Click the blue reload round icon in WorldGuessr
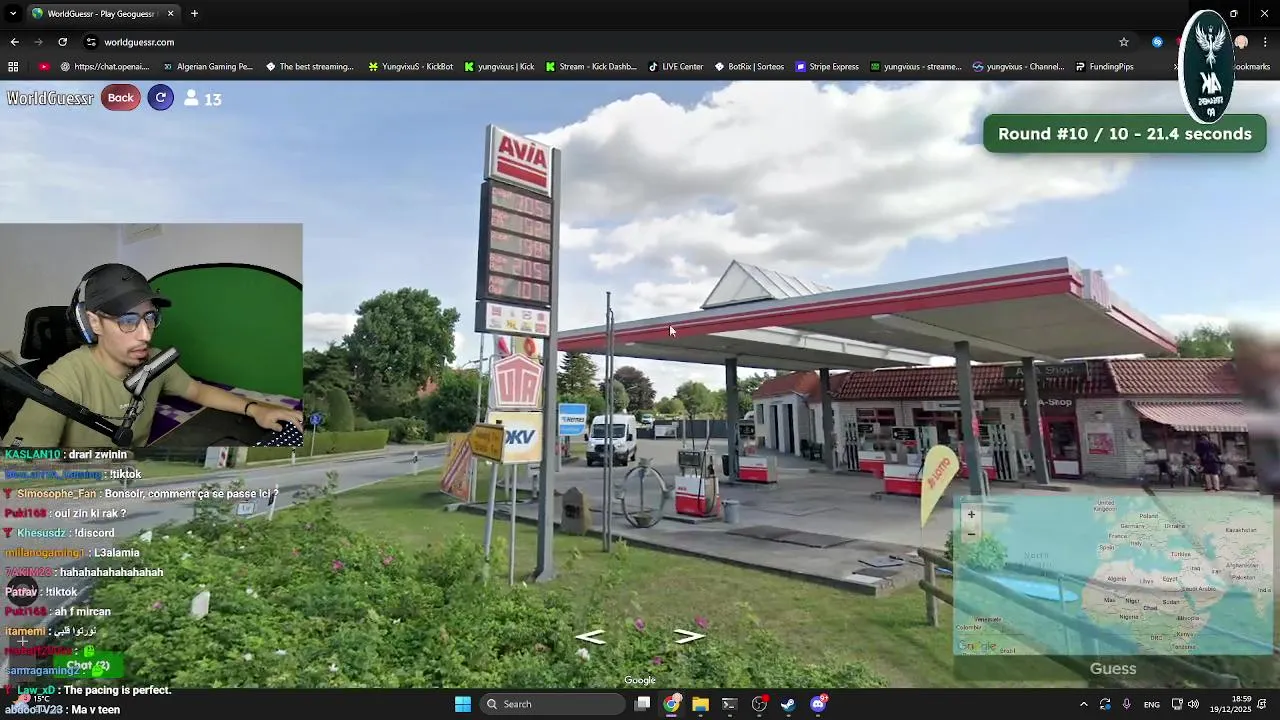Screen dimensions: 1280x720 [x=160, y=97]
